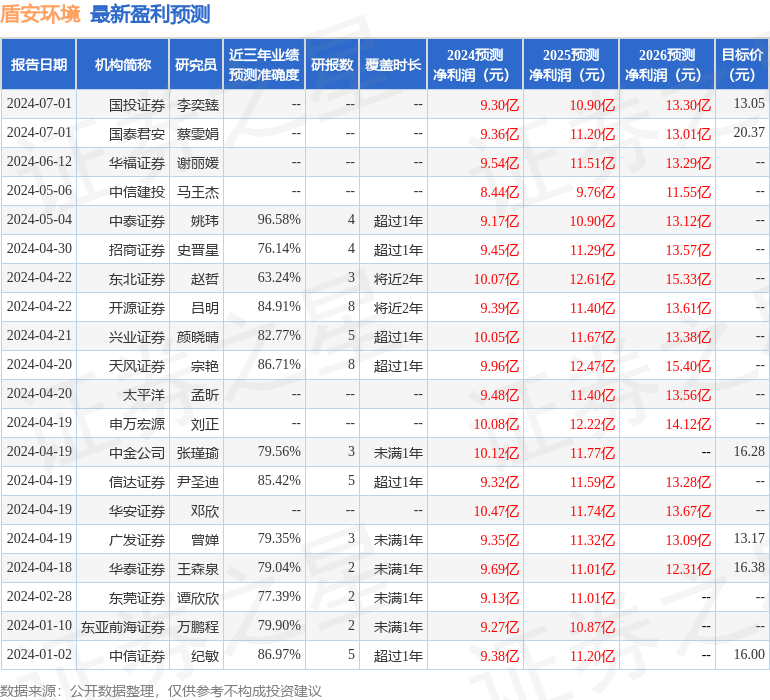This screenshot has height=700, width=770.
Task: Click report date 2024-02-28
Action: (39, 596)
